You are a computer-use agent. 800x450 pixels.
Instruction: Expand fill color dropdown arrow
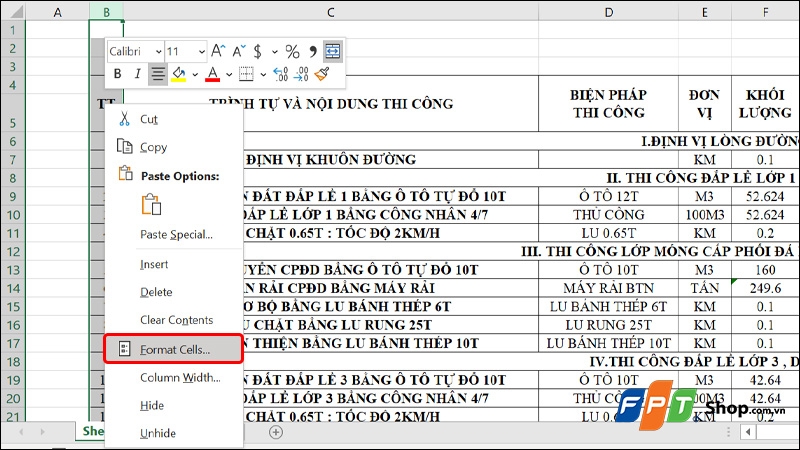point(195,74)
